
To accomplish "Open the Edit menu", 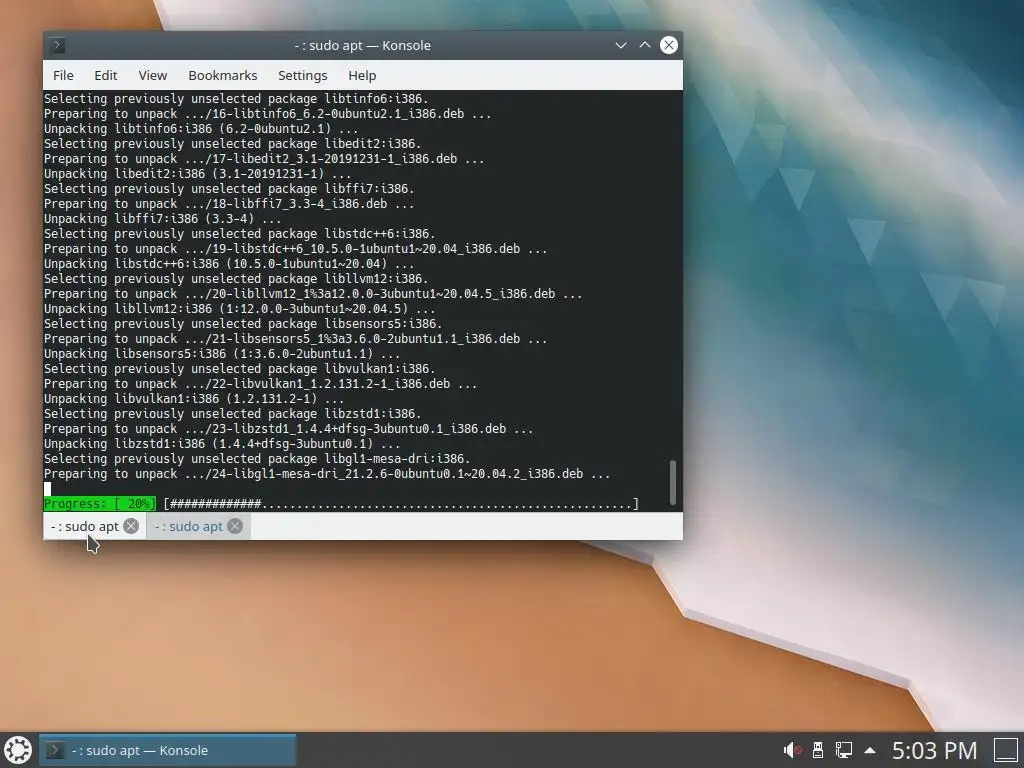I will pyautogui.click(x=106, y=75).
